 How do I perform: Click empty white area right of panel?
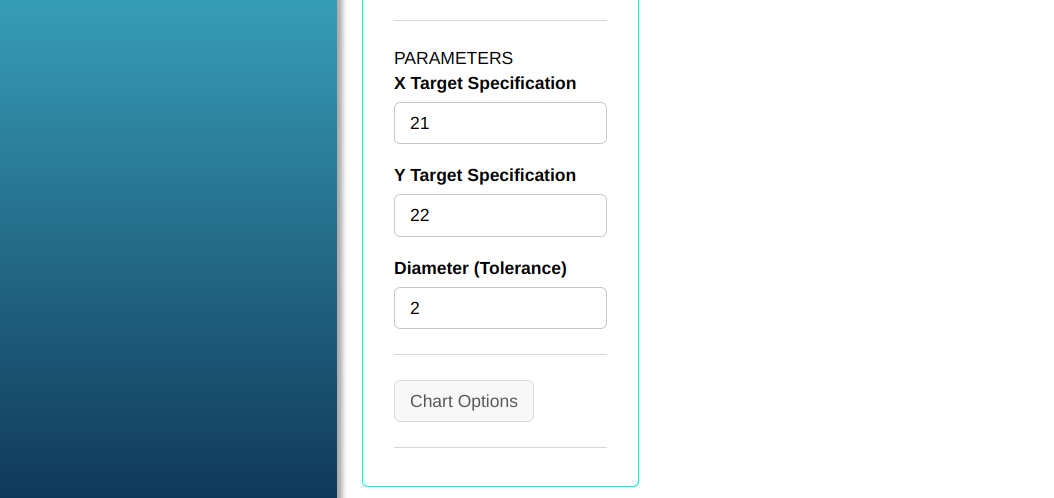pyautogui.click(x=850, y=250)
